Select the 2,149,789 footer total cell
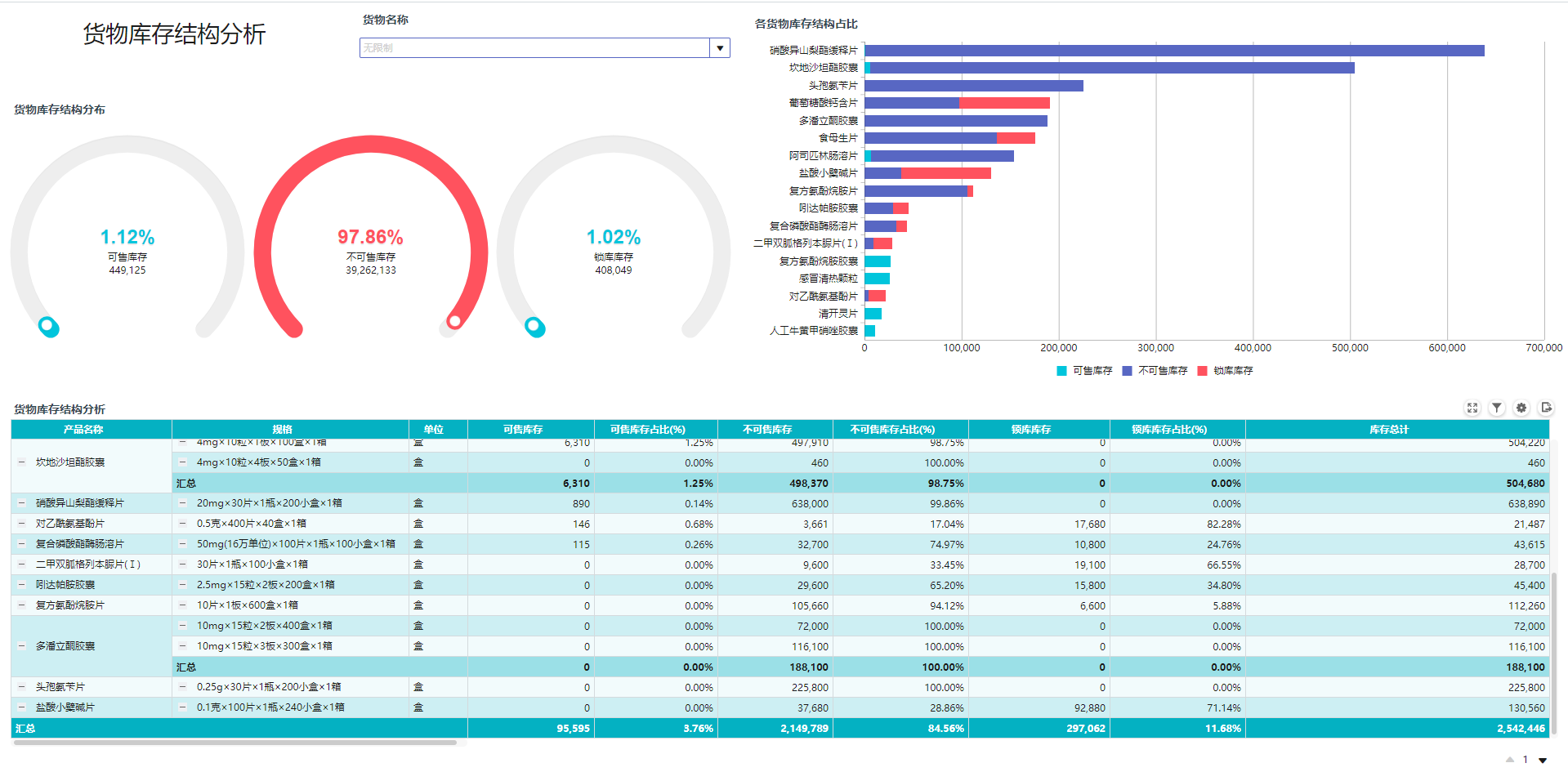The height and width of the screenshot is (772, 1568). click(775, 729)
